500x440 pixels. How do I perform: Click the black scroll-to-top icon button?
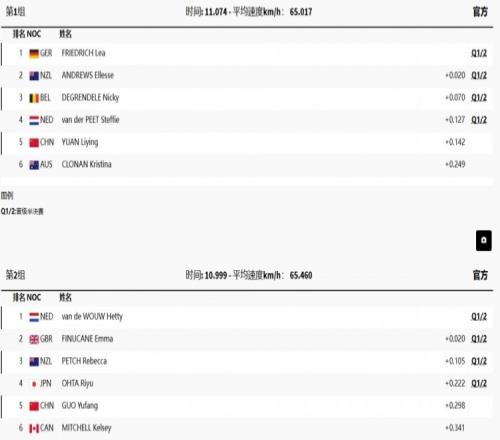484,240
